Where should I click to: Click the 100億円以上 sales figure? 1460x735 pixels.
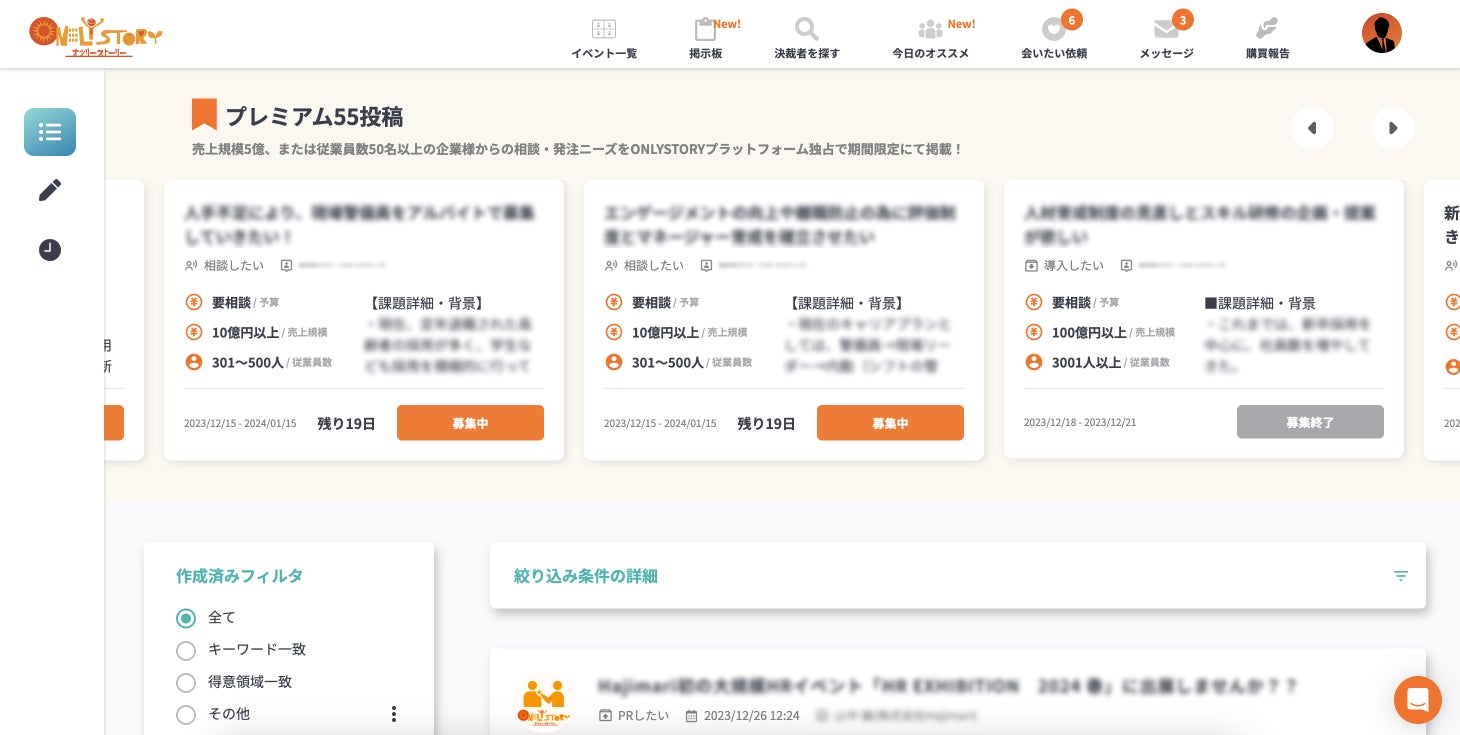pos(1089,332)
